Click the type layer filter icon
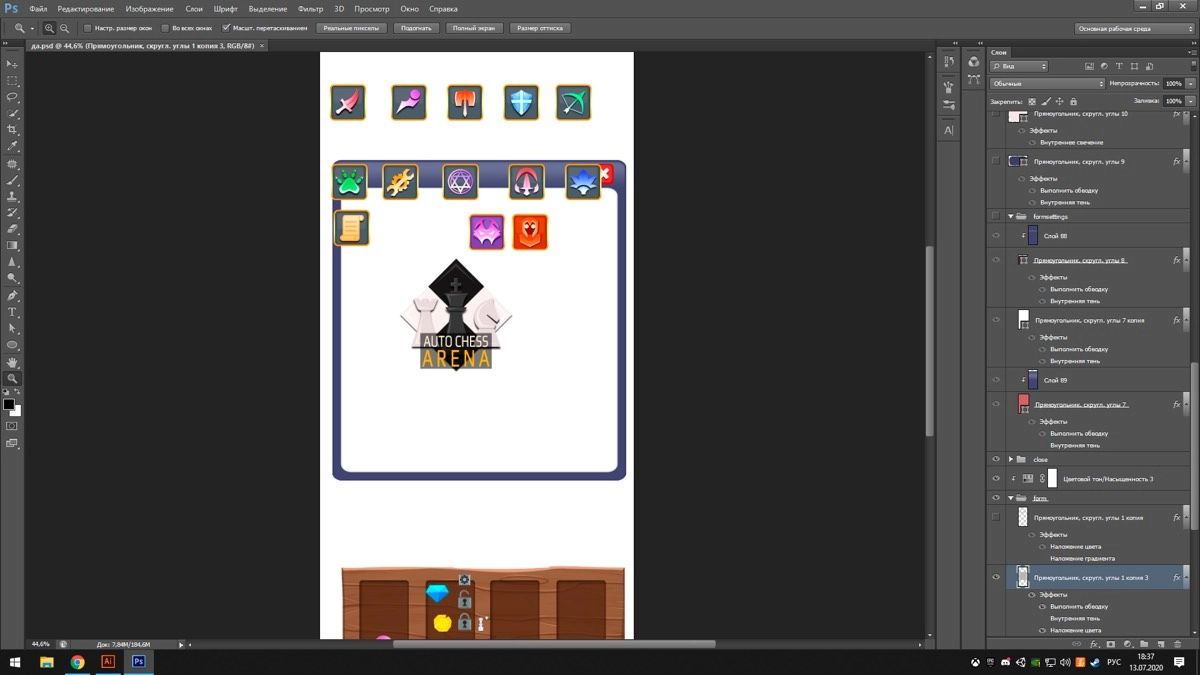The image size is (1200, 675). [x=1119, y=66]
